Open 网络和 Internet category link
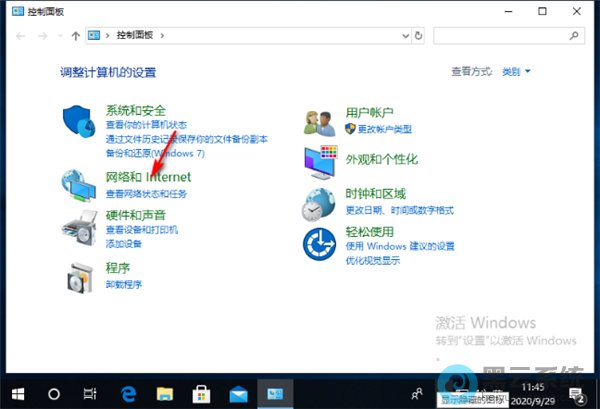 point(148,177)
